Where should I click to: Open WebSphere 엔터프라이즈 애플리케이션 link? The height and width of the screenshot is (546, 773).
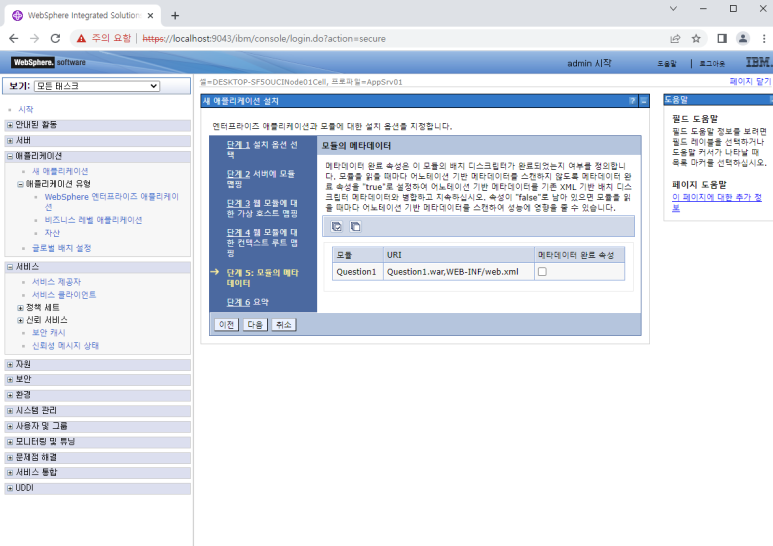112,202
